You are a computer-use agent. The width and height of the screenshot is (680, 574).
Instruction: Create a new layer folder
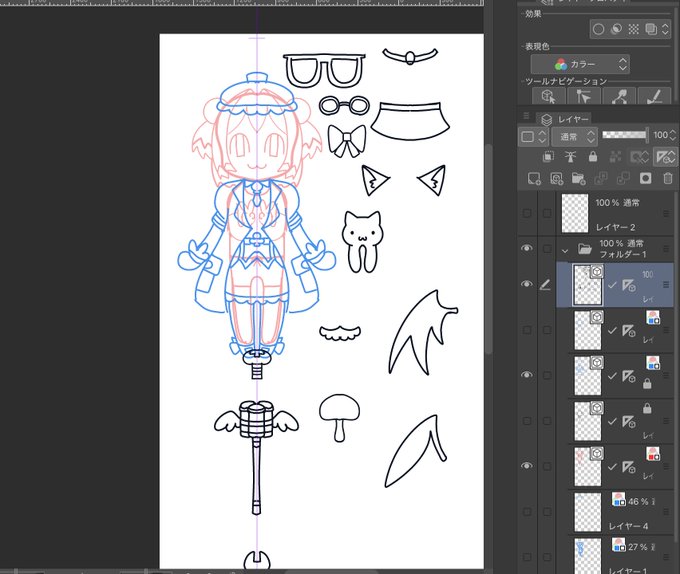click(x=579, y=178)
